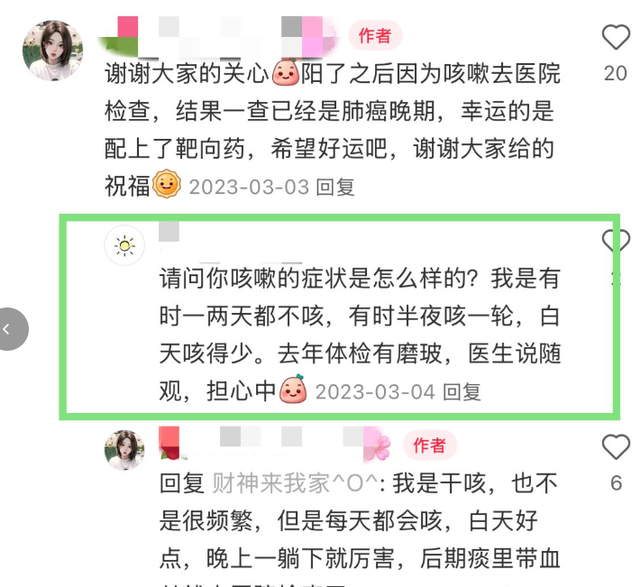The height and width of the screenshot is (587, 640).
Task: Open the sun avatar of the second commenter
Action: coord(124,245)
